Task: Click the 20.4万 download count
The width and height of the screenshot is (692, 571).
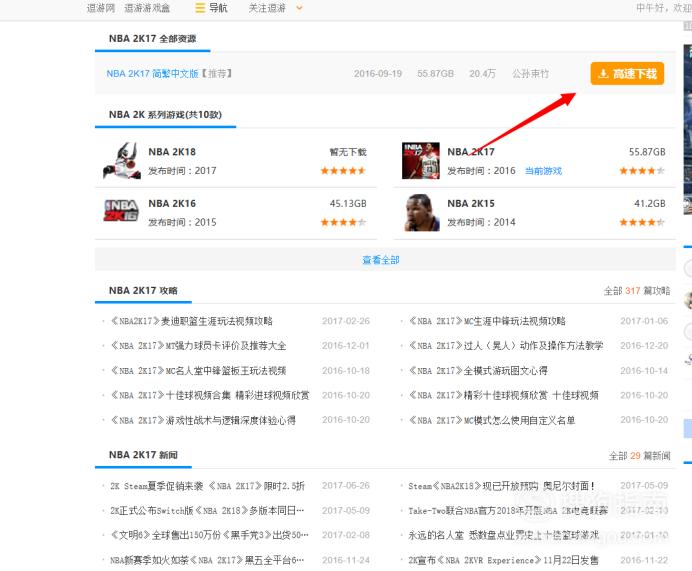Action: [482, 74]
